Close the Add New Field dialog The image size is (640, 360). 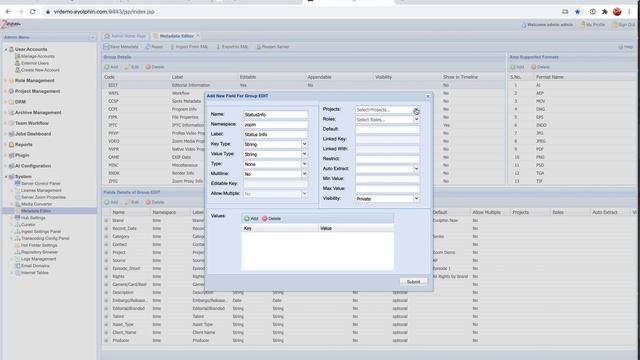(428, 96)
